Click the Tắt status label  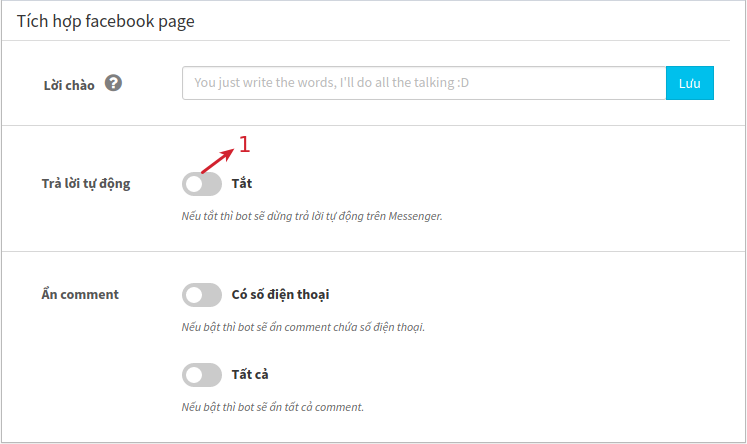click(x=242, y=183)
